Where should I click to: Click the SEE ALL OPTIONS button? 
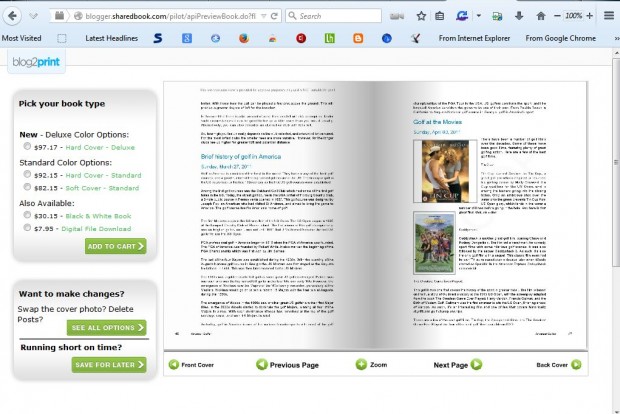pyautogui.click(x=106, y=327)
